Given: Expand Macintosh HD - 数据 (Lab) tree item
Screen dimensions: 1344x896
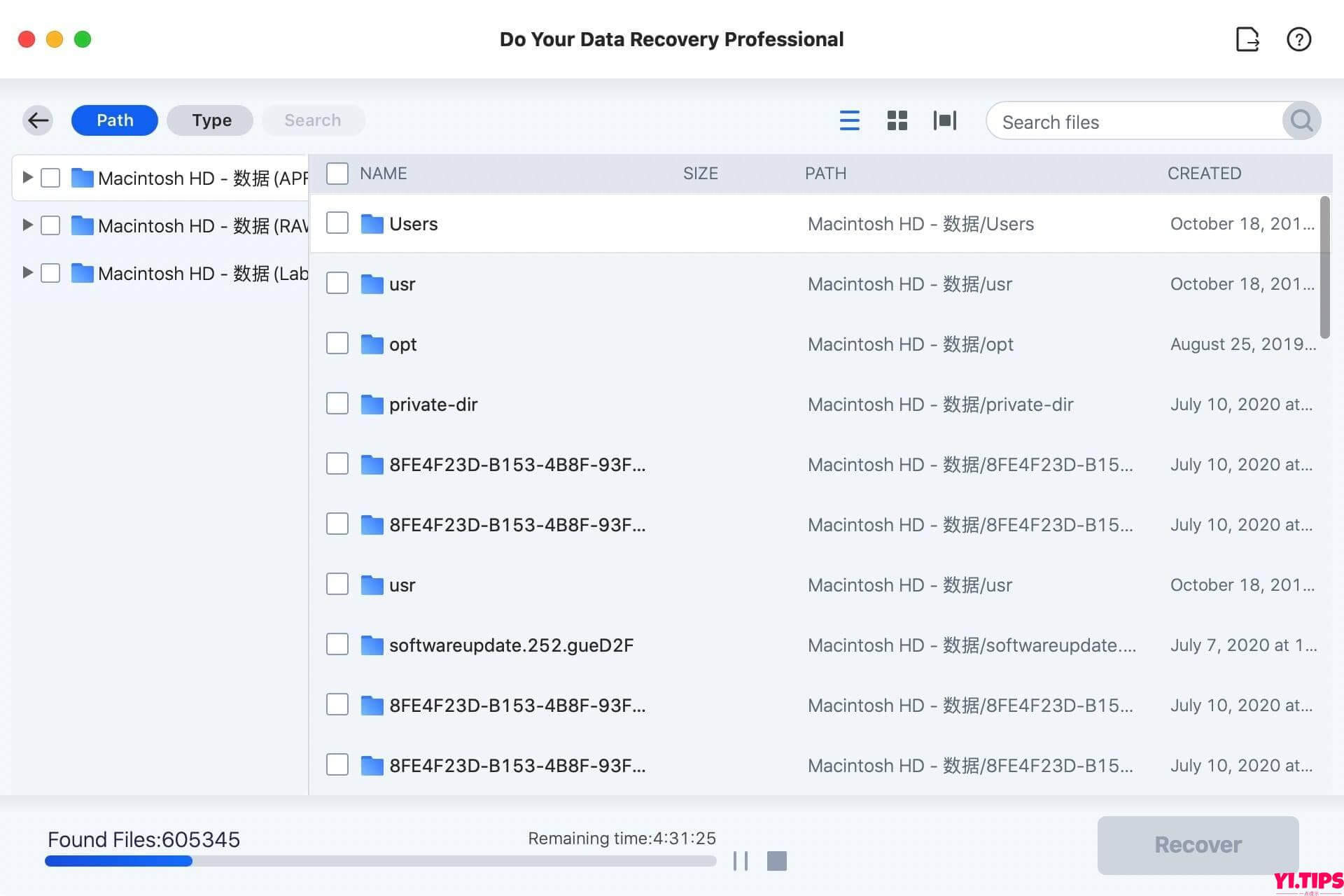Looking at the screenshot, I should [27, 272].
